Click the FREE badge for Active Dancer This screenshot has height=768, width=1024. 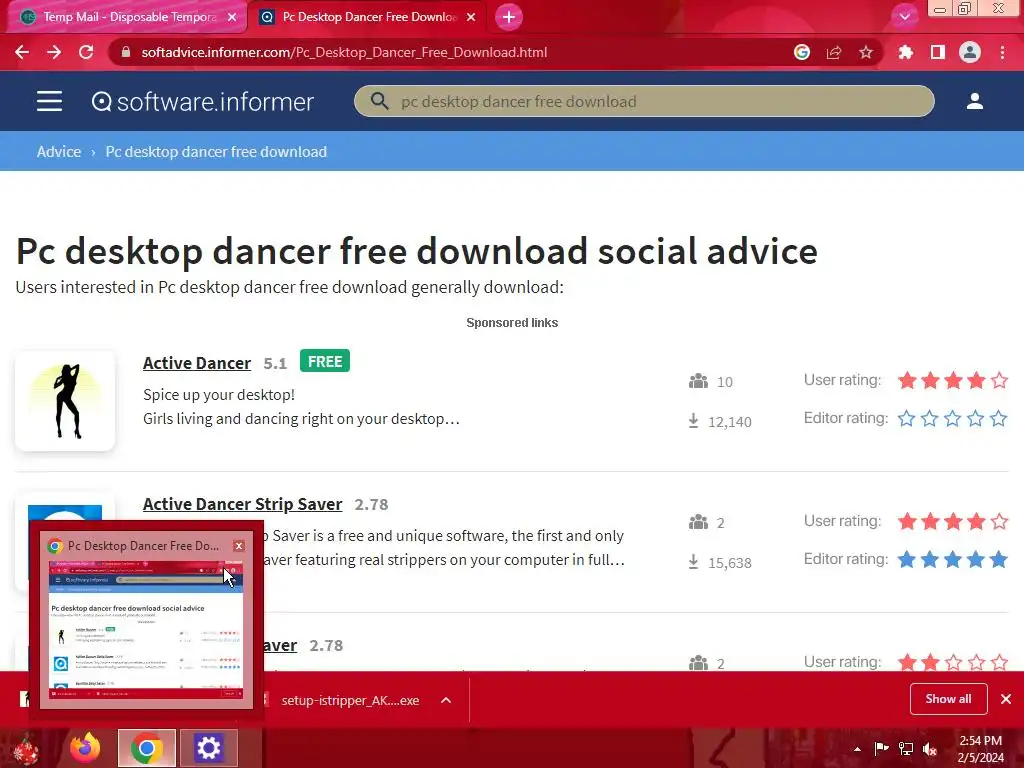pyautogui.click(x=325, y=361)
